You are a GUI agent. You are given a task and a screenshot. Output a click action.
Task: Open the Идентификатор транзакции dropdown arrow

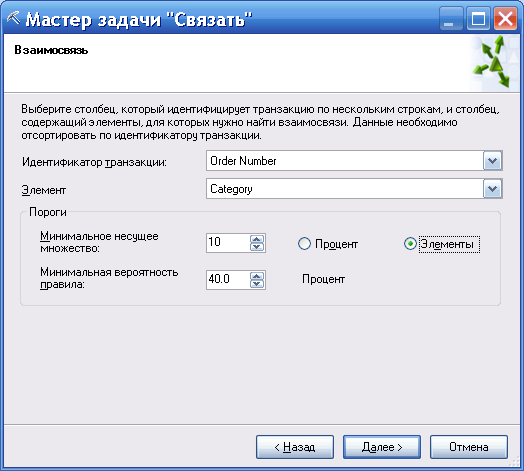[492, 161]
